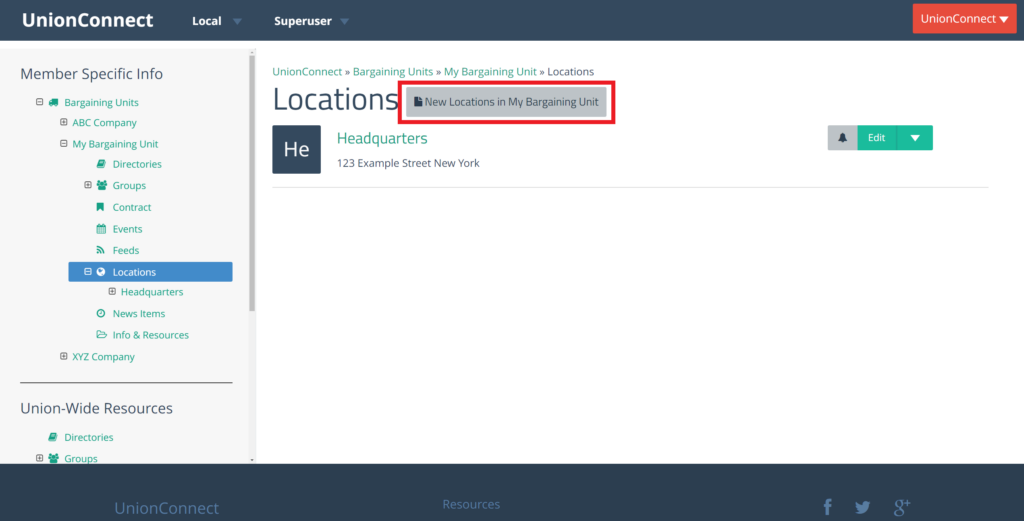This screenshot has width=1024, height=521.
Task: Click the Contract bookmark icon
Action: (100, 207)
